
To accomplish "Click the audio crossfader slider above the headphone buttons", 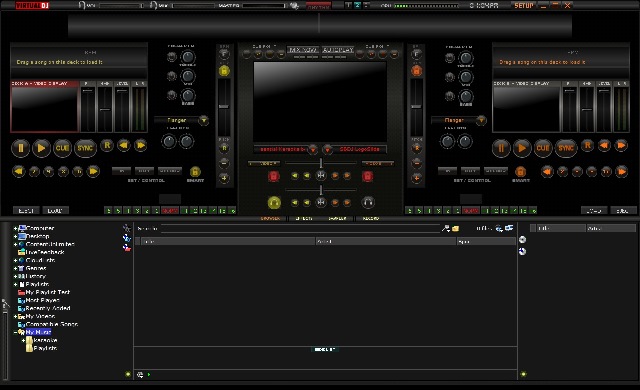I will pyautogui.click(x=321, y=190).
